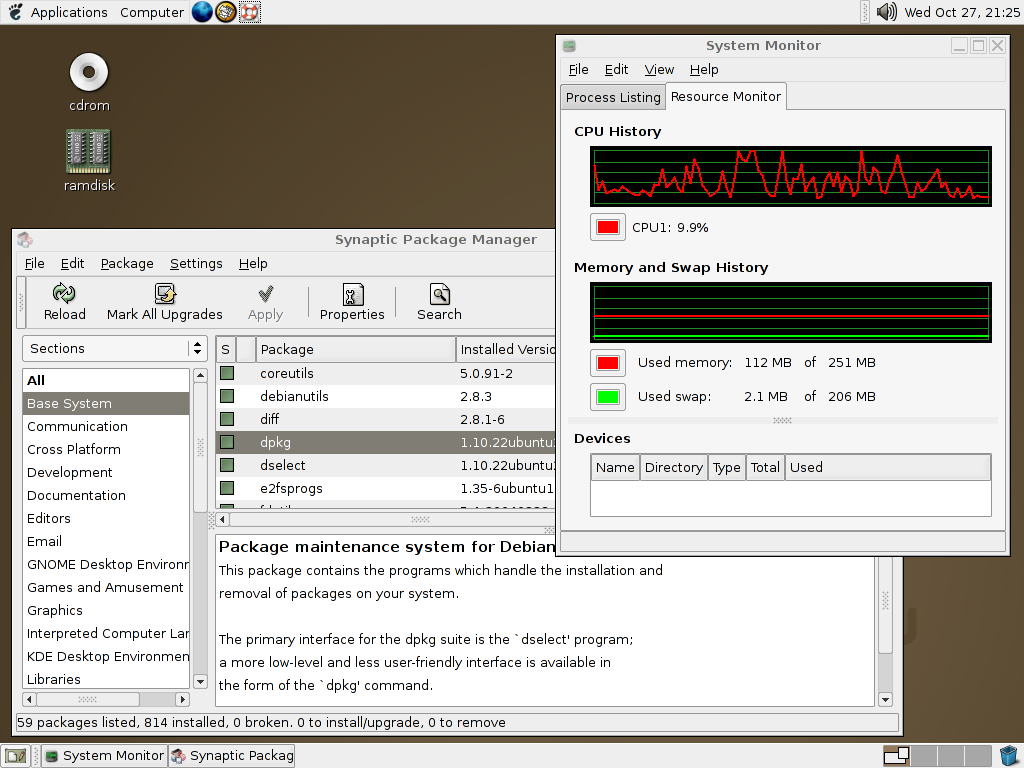Toggle status box for dpkg package
The height and width of the screenshot is (768, 1024).
click(x=227, y=442)
